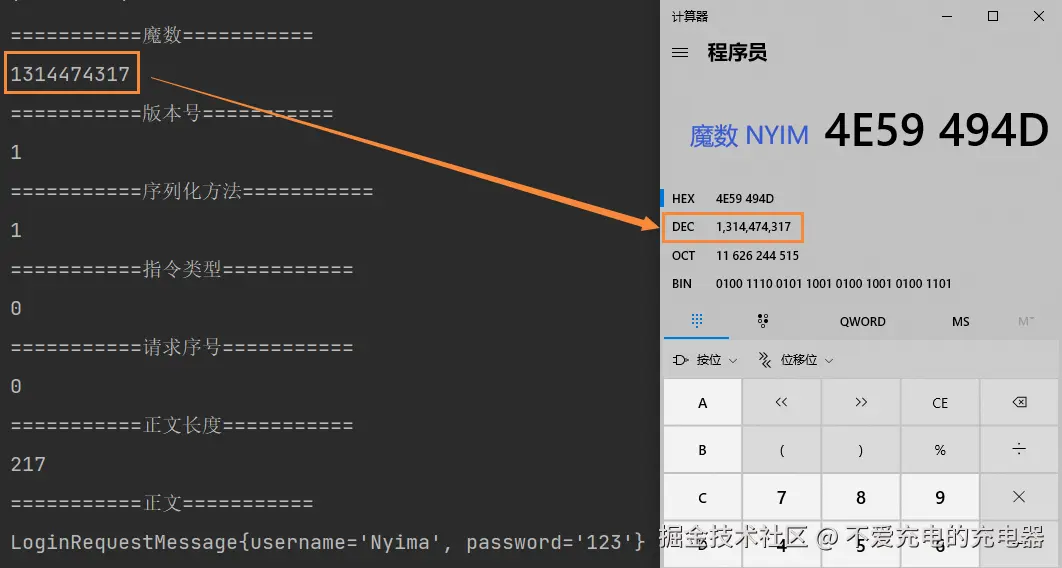Image resolution: width=1062 pixels, height=568 pixels.
Task: Click the close parenthesis key
Action: click(861, 450)
